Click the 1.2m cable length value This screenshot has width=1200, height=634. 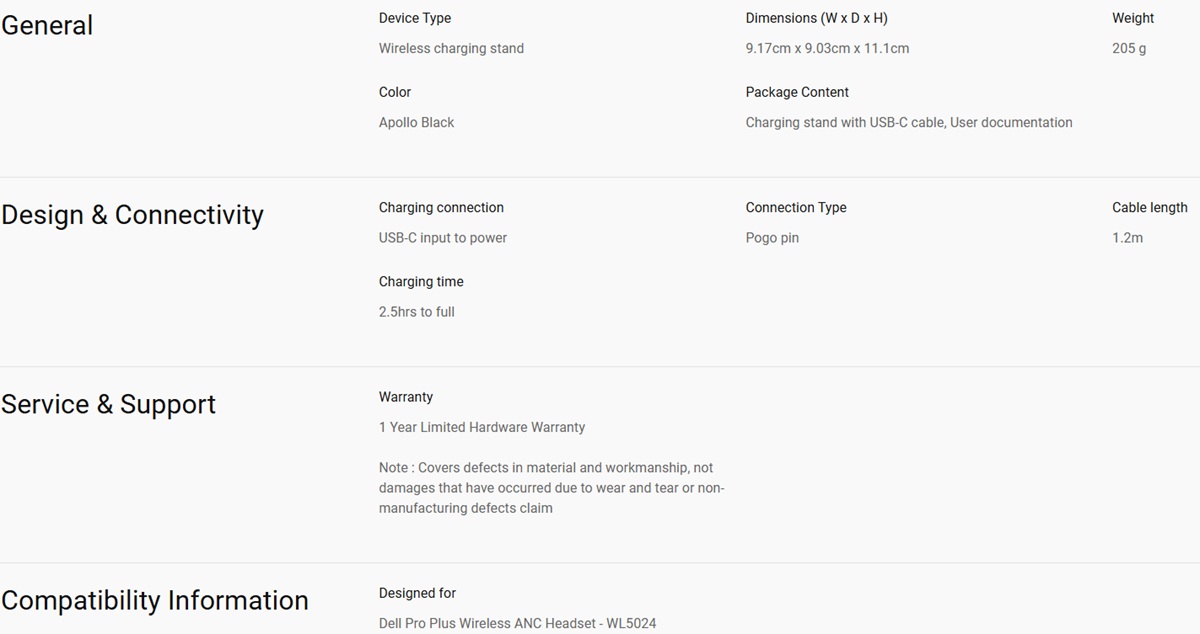tap(1127, 238)
